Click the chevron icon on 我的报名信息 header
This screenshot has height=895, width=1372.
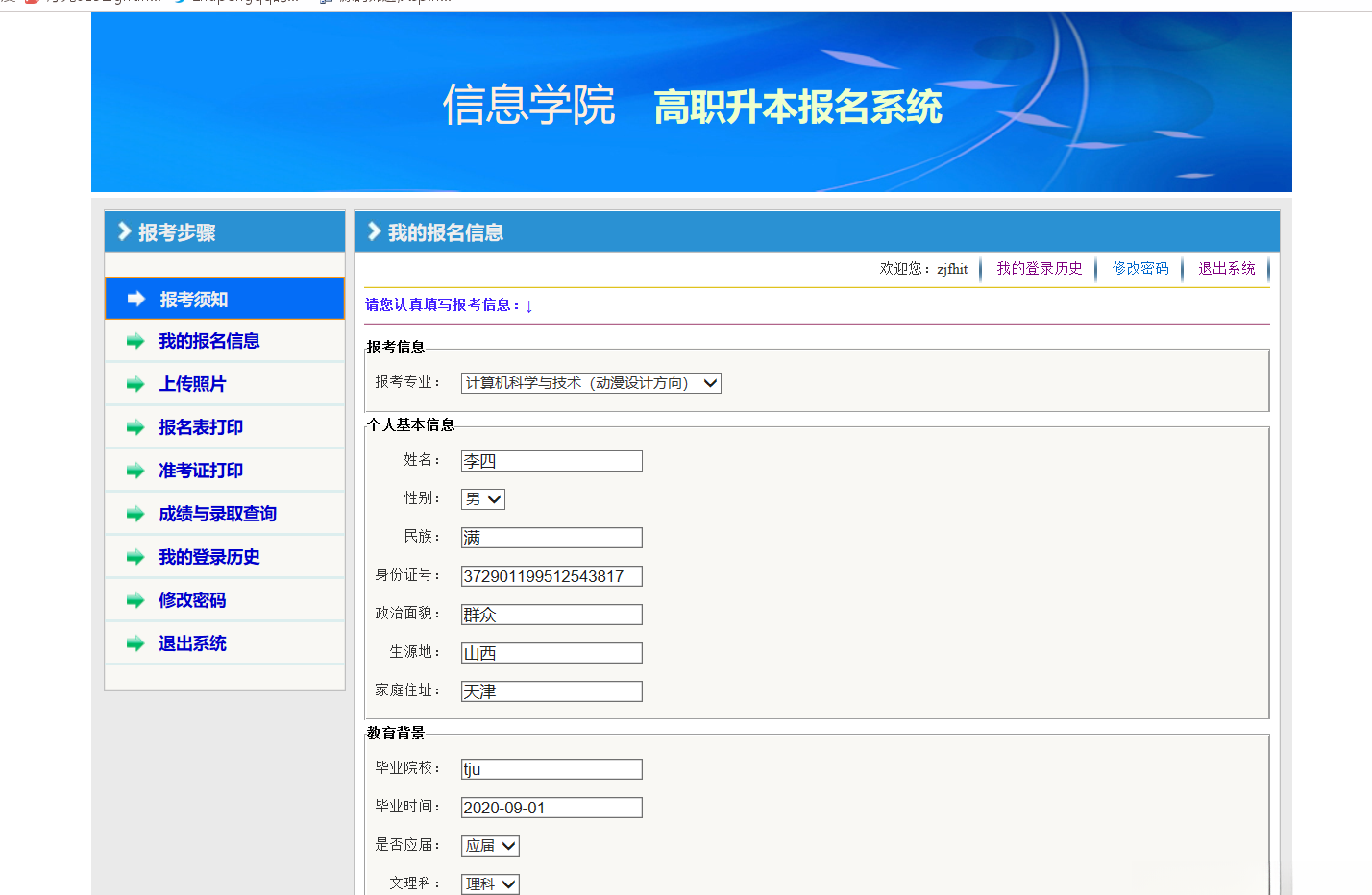pos(373,230)
